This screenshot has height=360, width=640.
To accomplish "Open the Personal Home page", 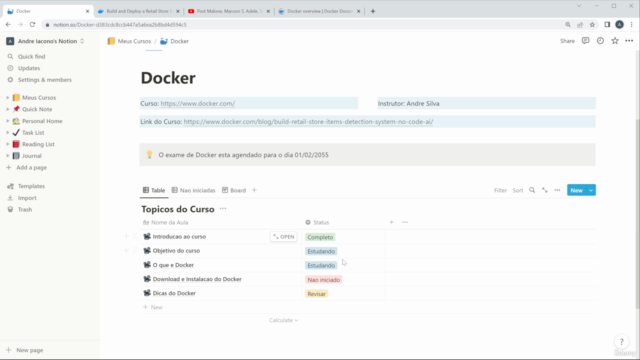I will pos(42,121).
